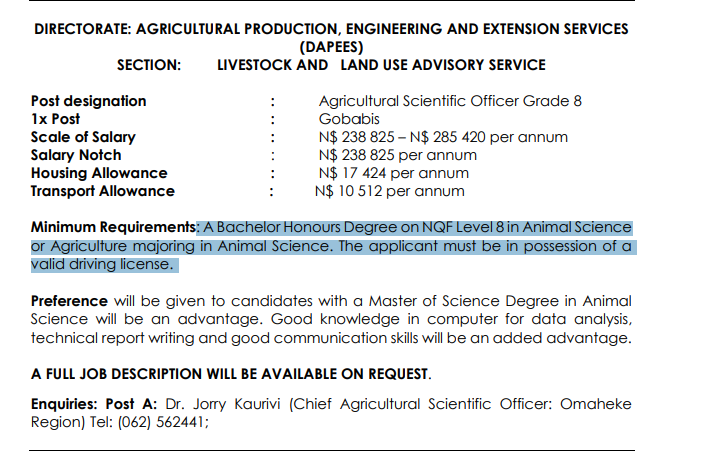Click "Livestock and Land Use Advisory Service" text
Image resolution: width=714 pixels, height=459 pixels.
[381, 65]
